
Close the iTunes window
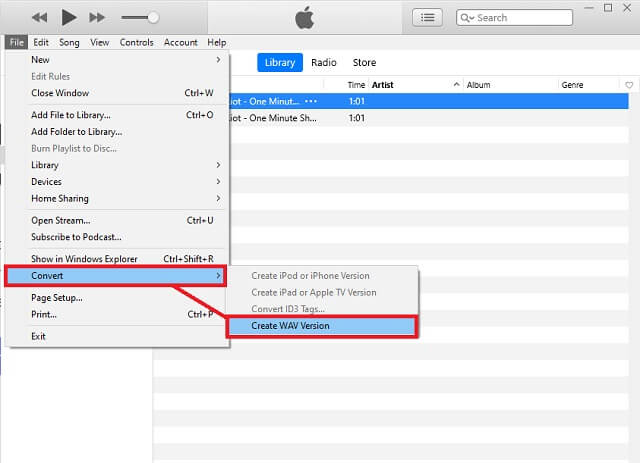tap(627, 8)
